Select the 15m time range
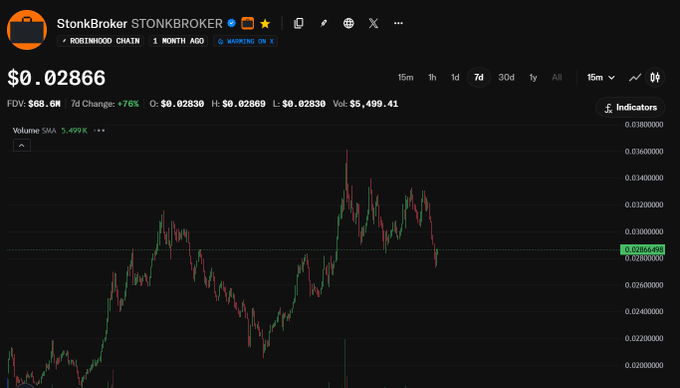The image size is (680, 388). tap(405, 78)
